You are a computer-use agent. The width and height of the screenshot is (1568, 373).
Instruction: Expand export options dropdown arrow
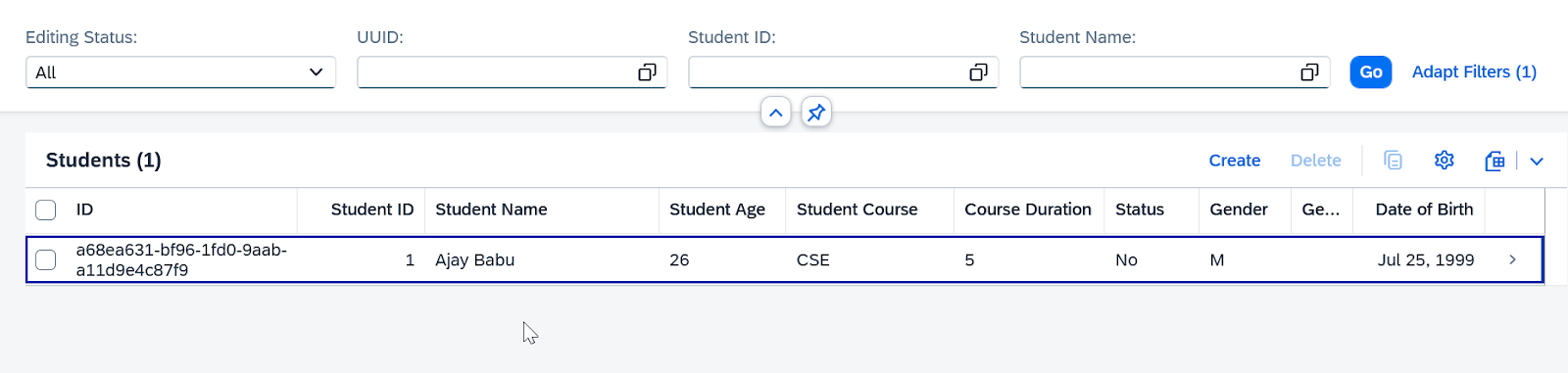pyautogui.click(x=1537, y=161)
